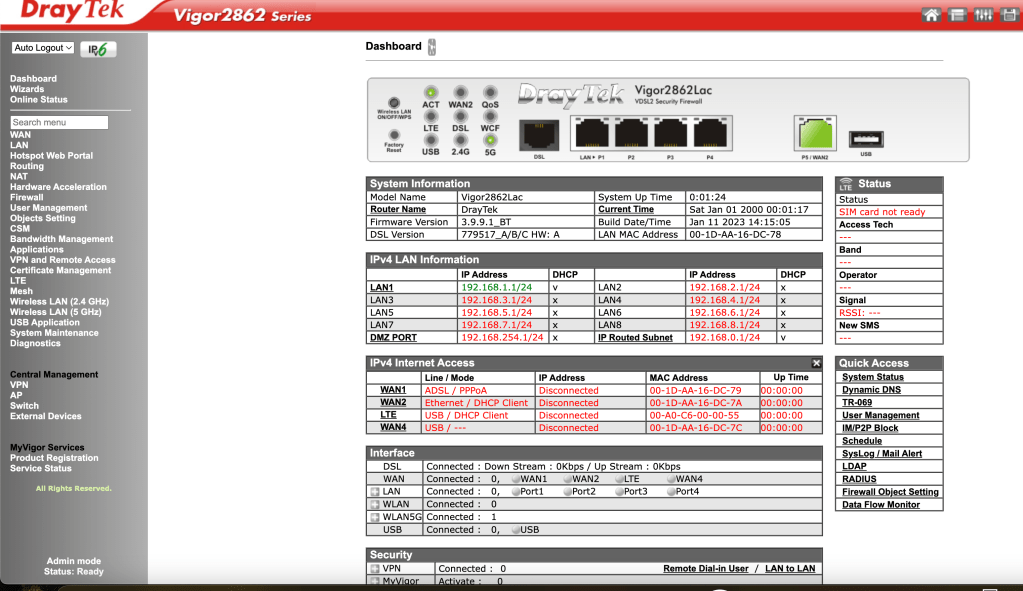Click the 'SIM card not ready' status text
The height and width of the screenshot is (591, 1023).
click(882, 212)
